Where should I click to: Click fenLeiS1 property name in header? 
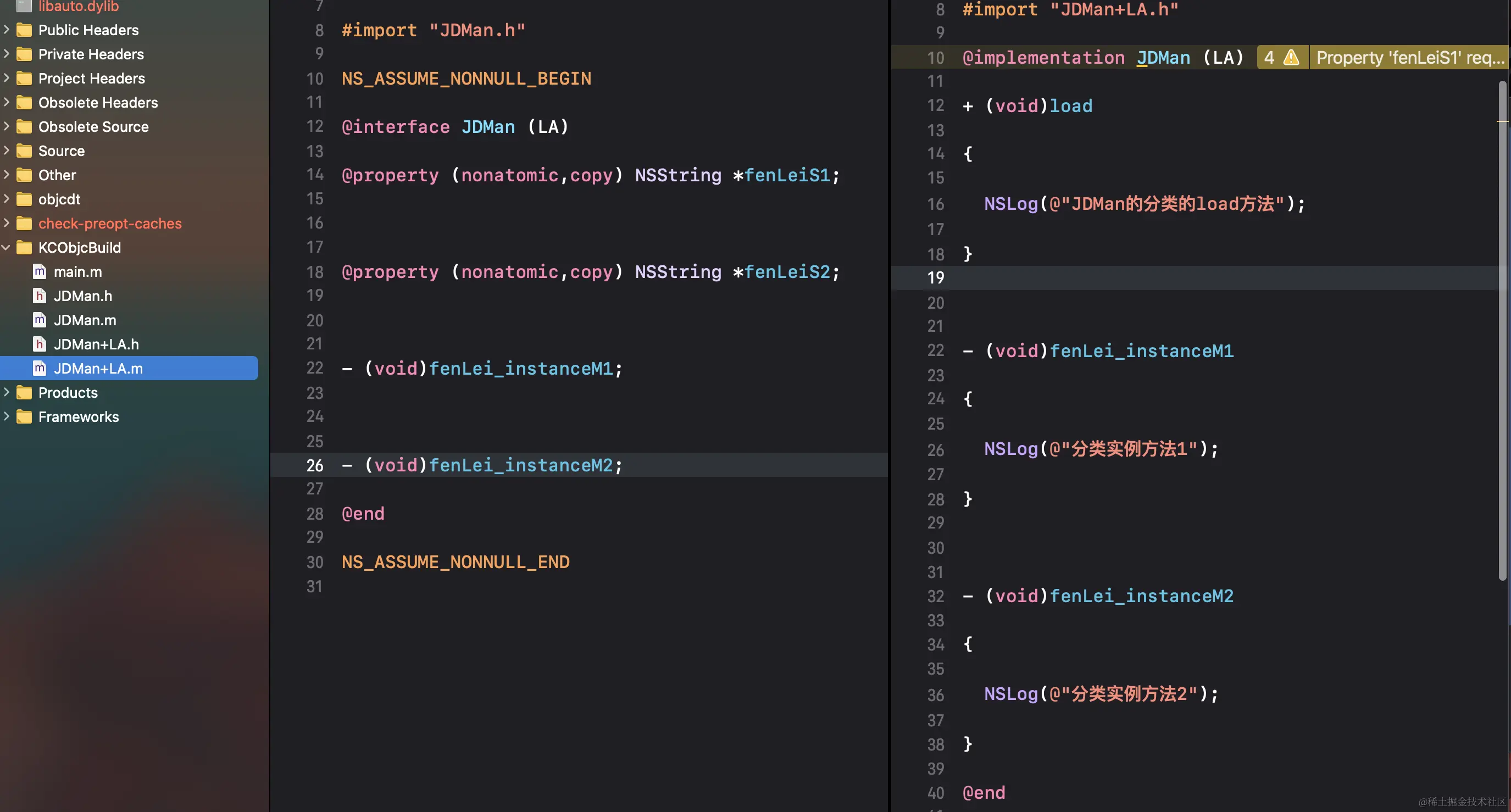click(x=787, y=175)
